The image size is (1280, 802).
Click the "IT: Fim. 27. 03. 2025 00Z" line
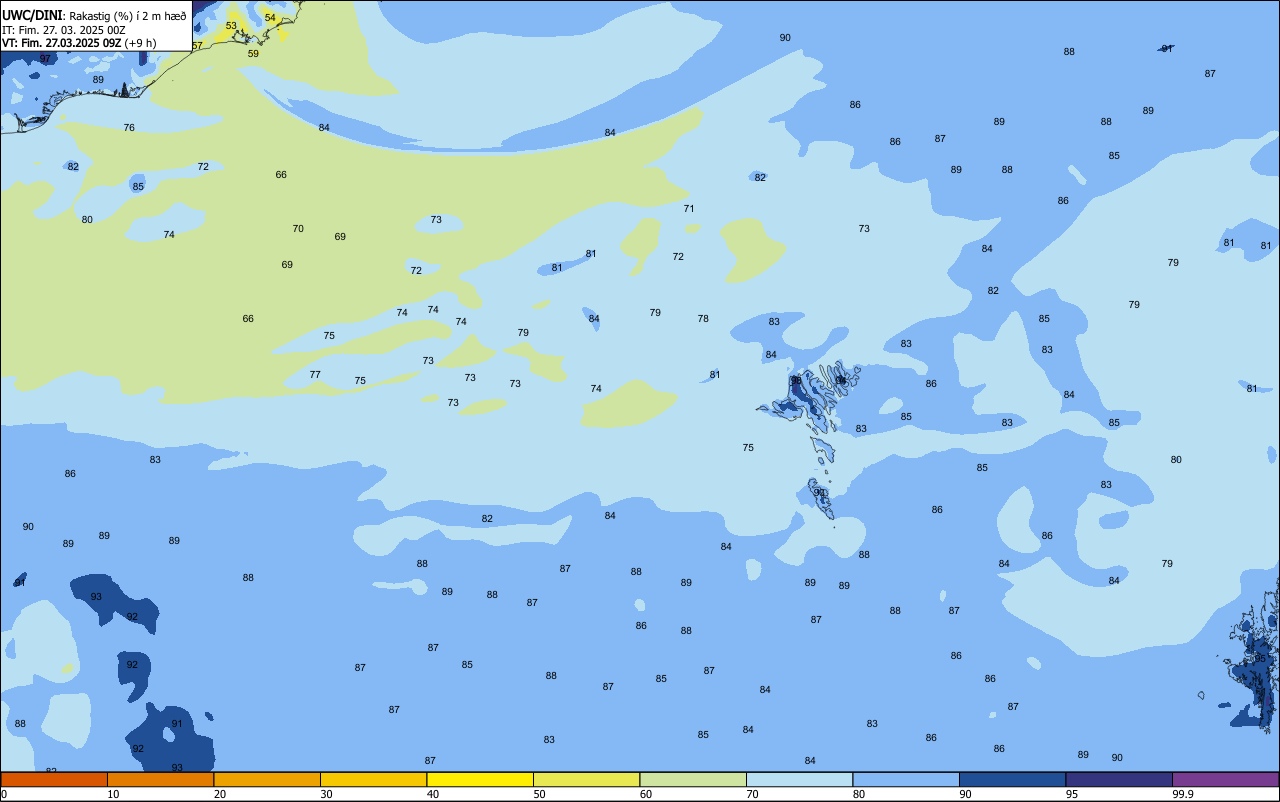coord(63,30)
